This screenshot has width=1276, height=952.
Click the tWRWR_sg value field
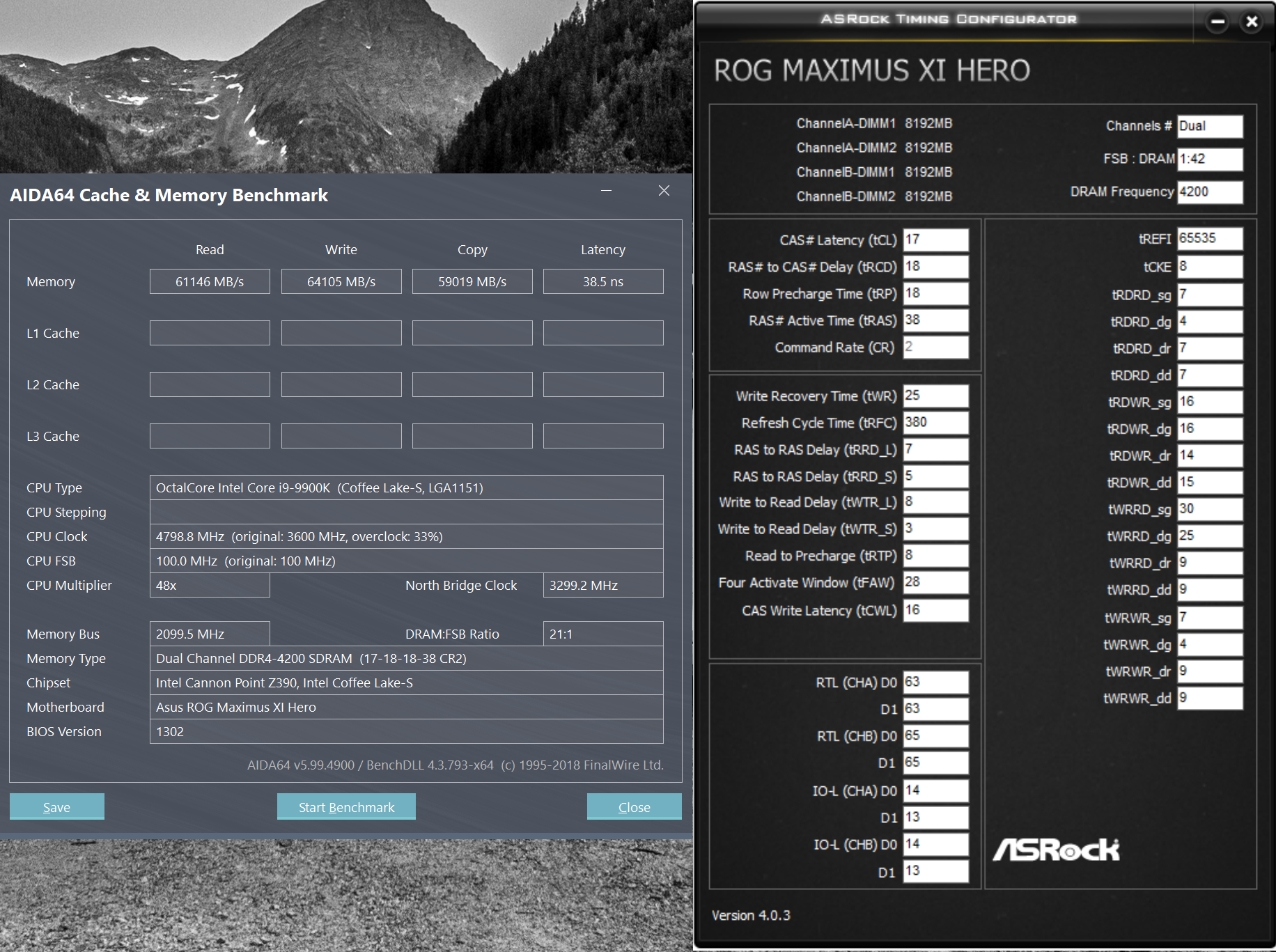pyautogui.click(x=1210, y=618)
